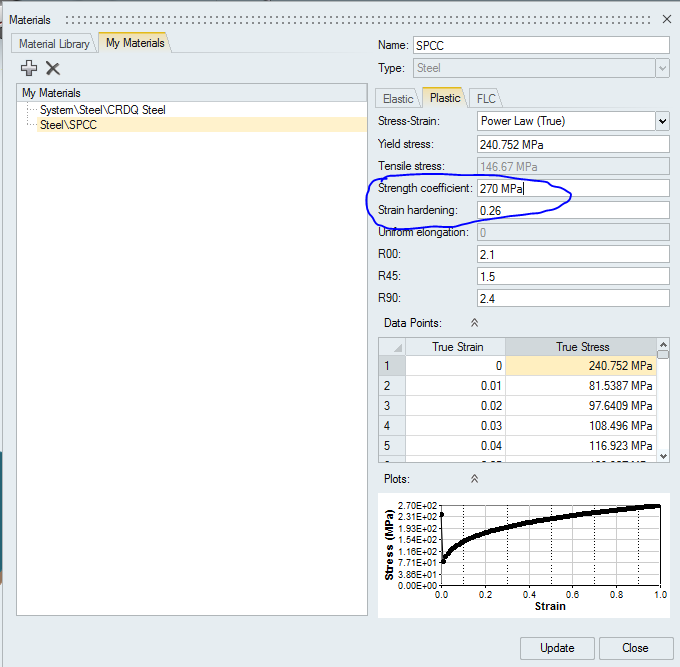Switch to the FLC tab
Viewport: 680px width, 667px height.
click(486, 99)
